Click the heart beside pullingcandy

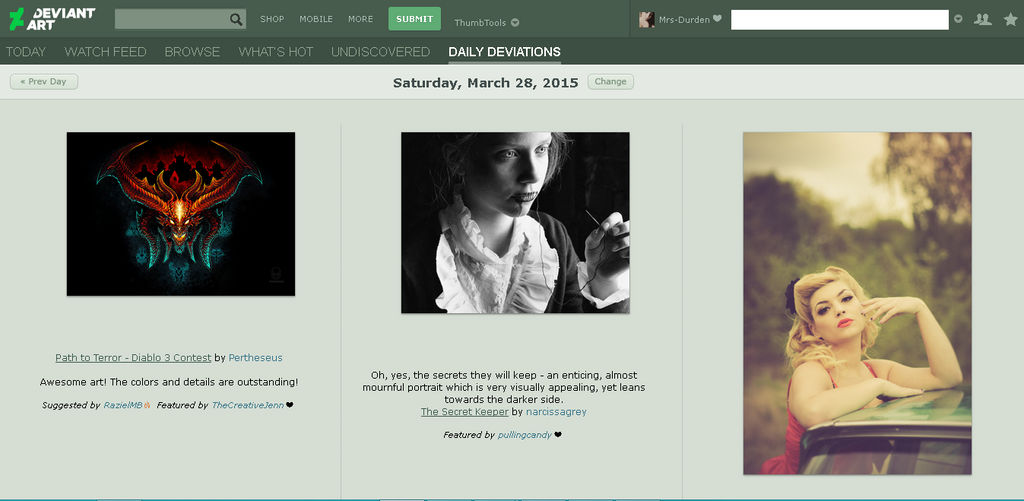coord(558,434)
